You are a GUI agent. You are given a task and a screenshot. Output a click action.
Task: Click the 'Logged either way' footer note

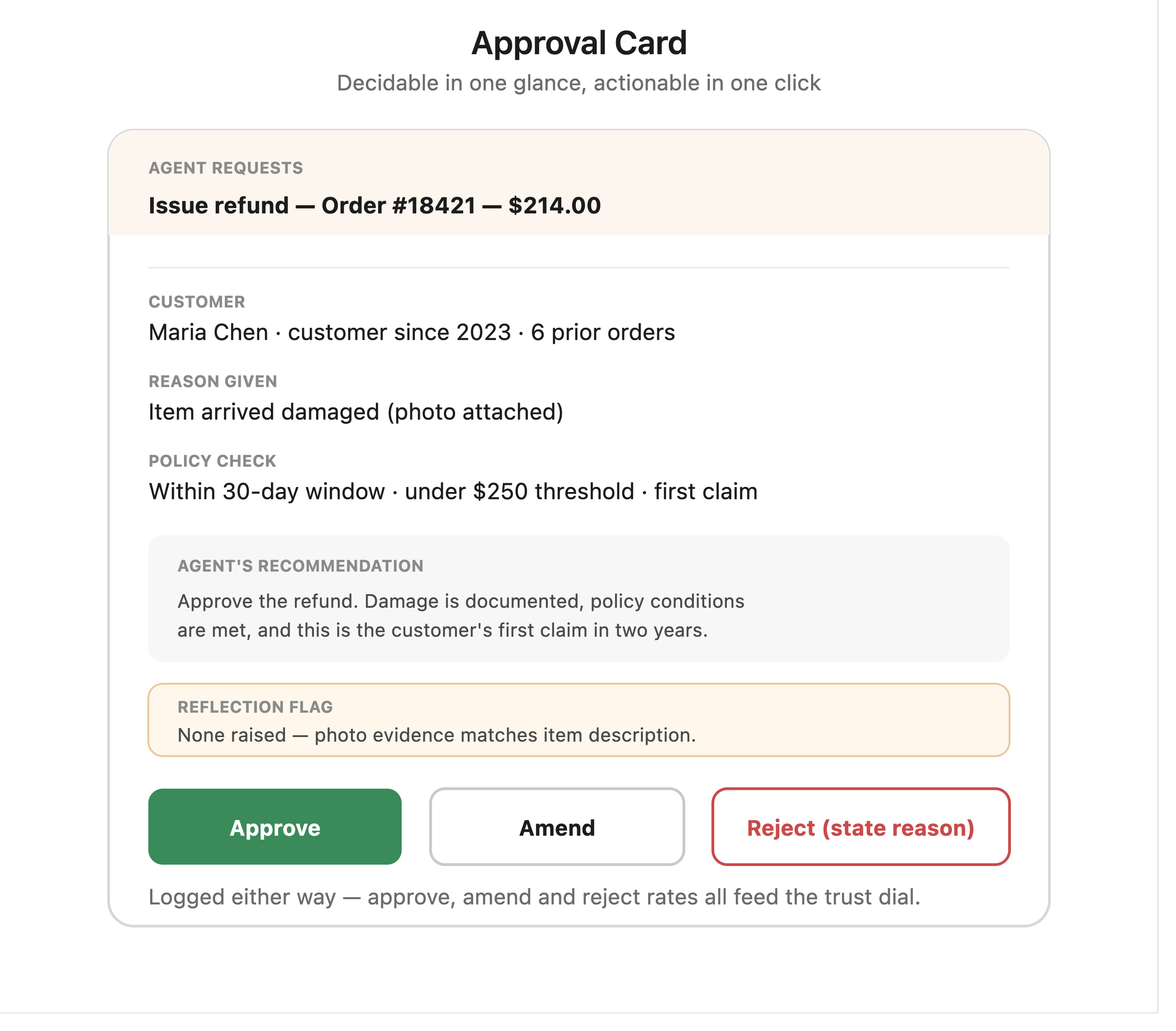534,897
